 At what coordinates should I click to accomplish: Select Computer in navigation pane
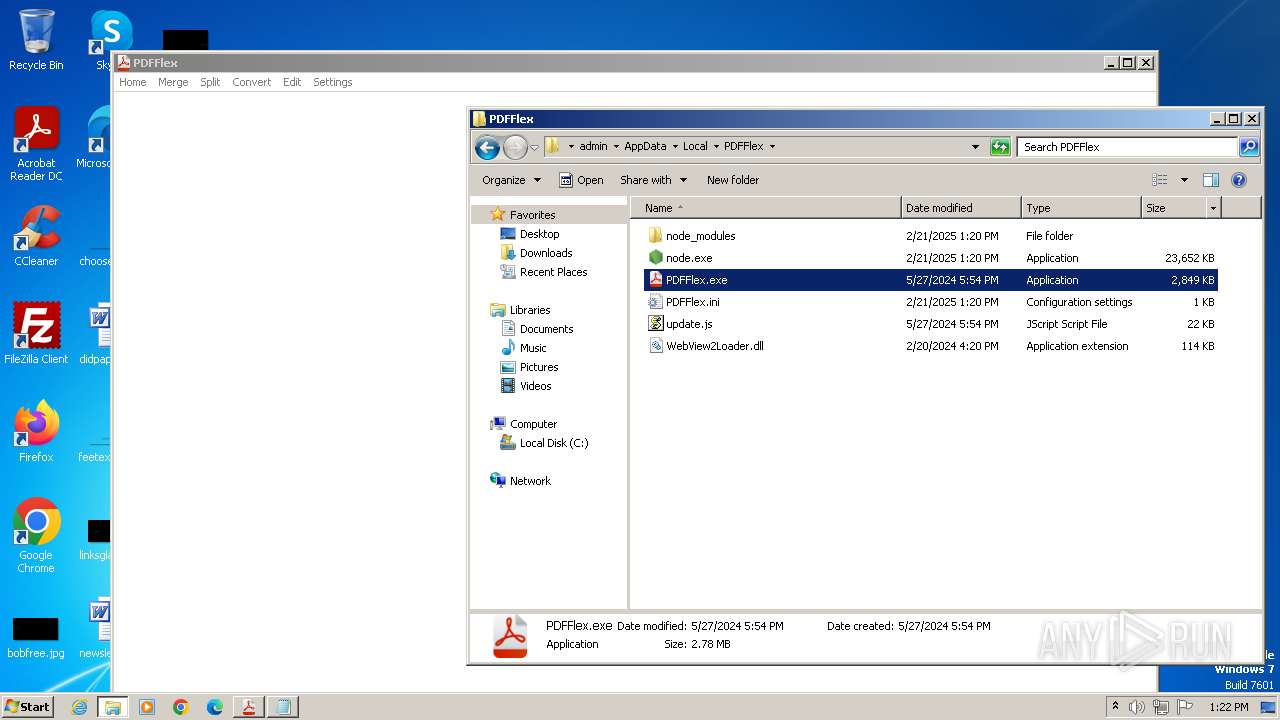[x=533, y=424]
